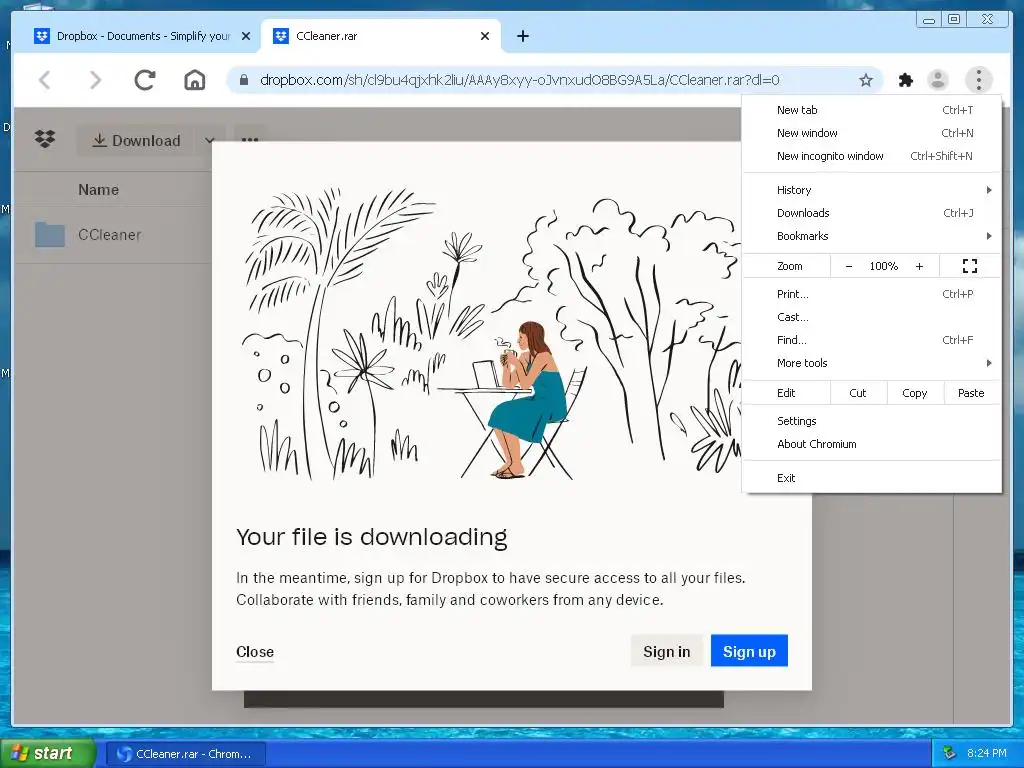
Task: Click the browser forward arrow
Action: pos(95,80)
